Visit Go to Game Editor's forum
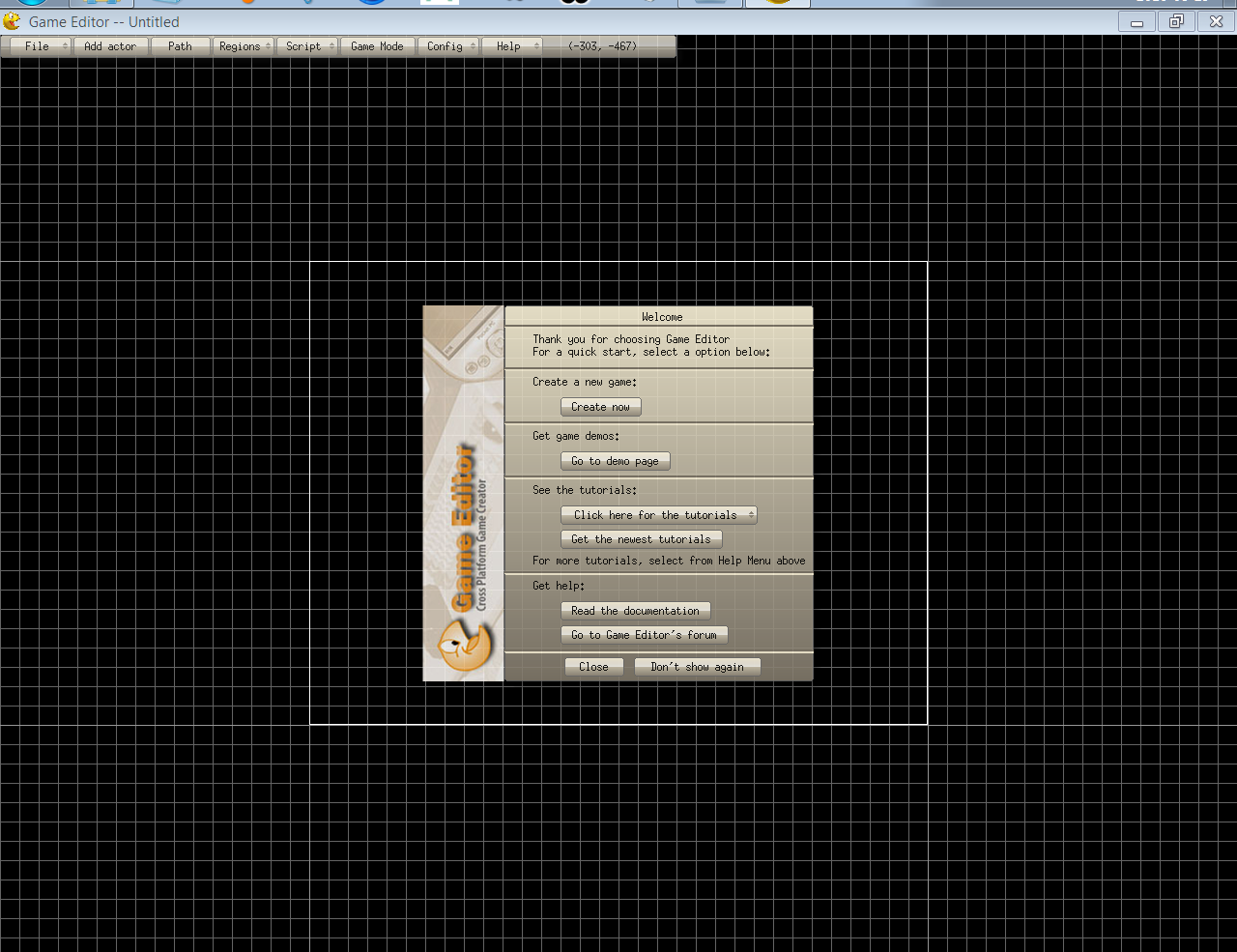Image resolution: width=1237 pixels, height=952 pixels. click(644, 635)
